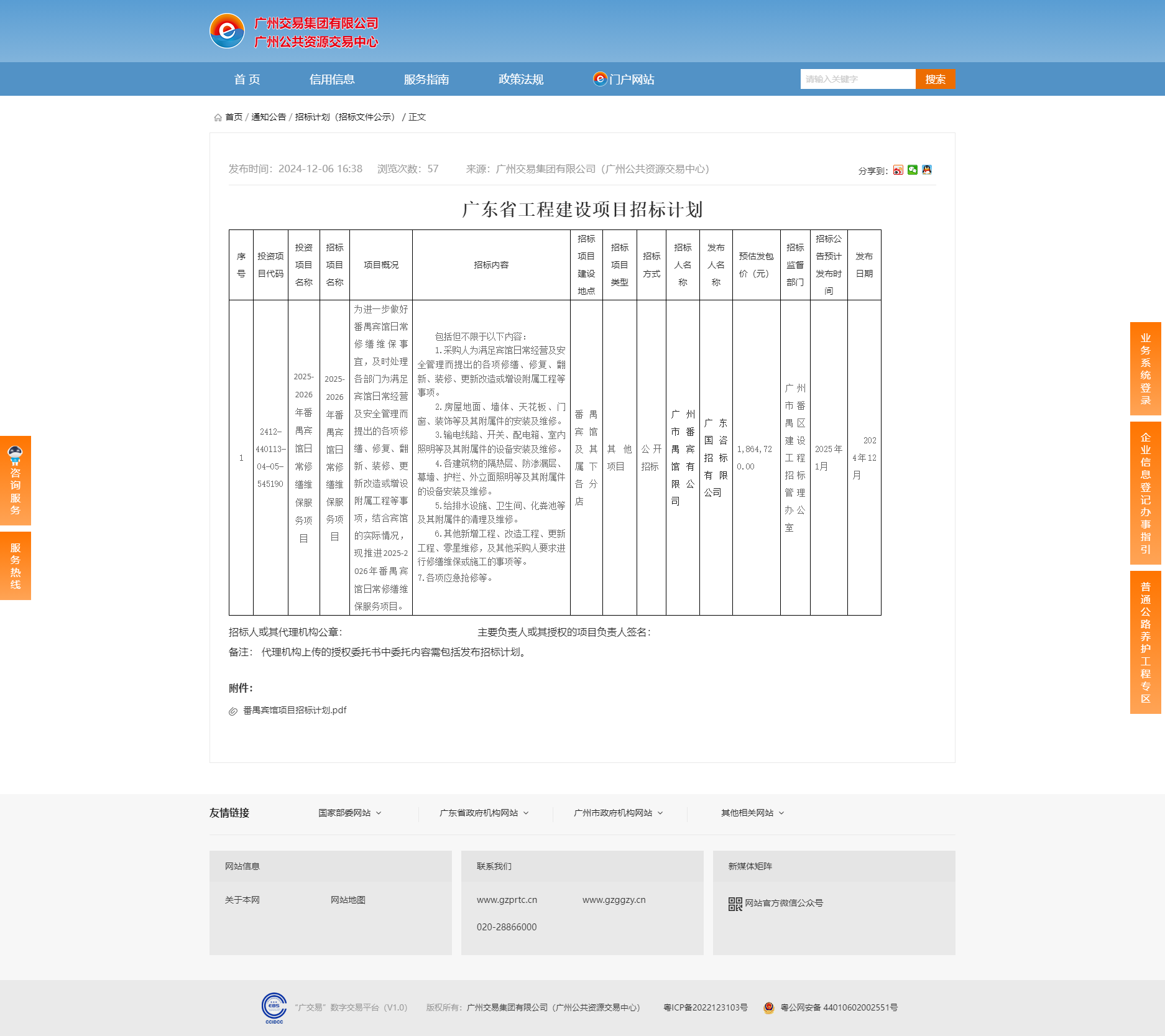Click the home icon in breadcrumb

pos(218,118)
